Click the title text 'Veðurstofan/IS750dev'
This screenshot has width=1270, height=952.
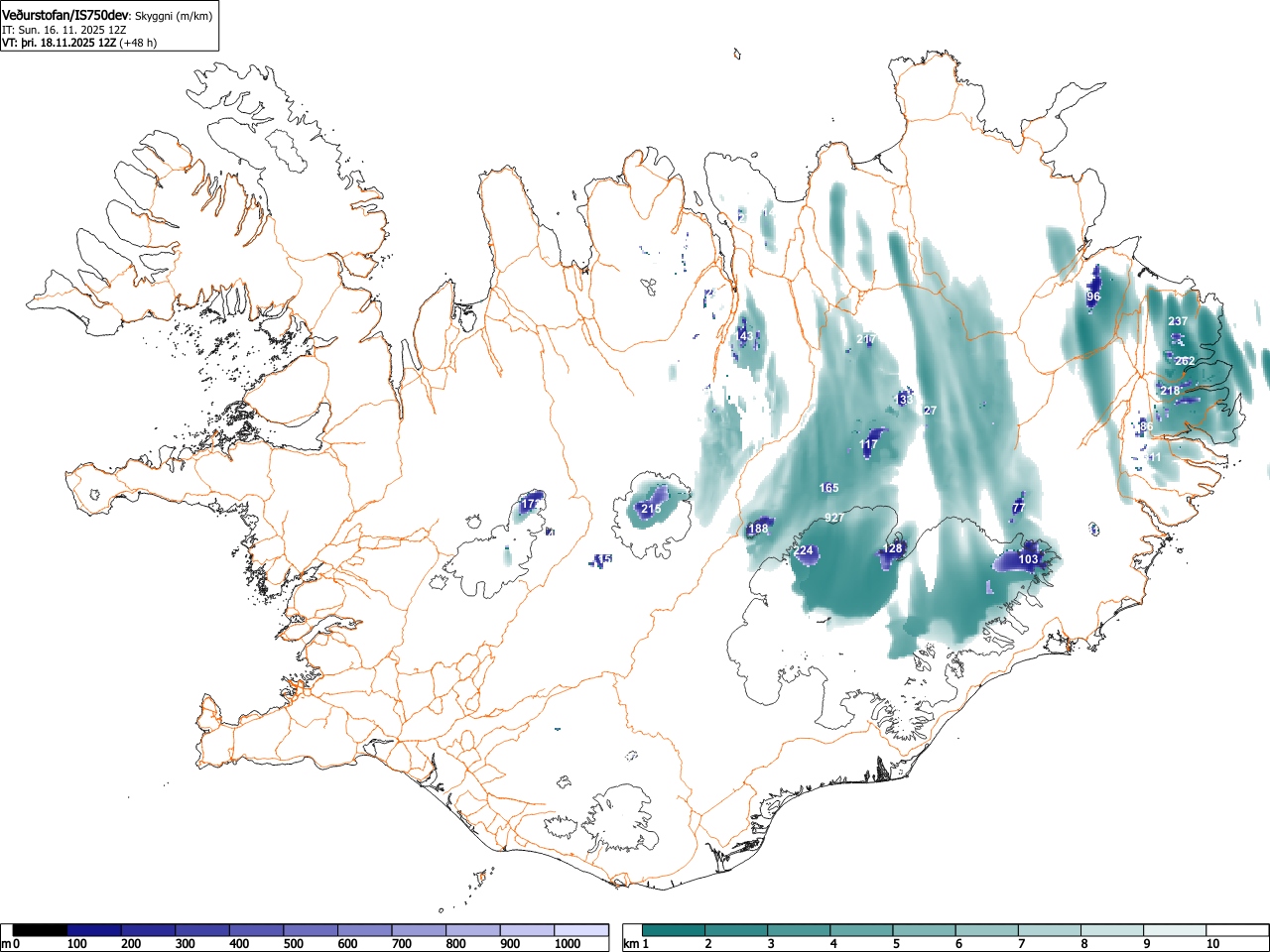coord(65,15)
